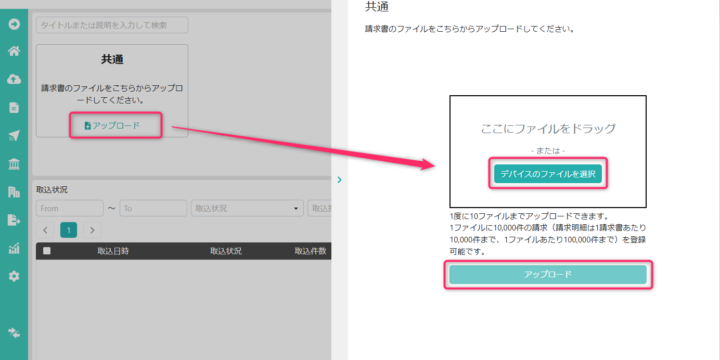720x360 pixels.
Task: Click the 取込件数 column header
Action: pos(310,251)
